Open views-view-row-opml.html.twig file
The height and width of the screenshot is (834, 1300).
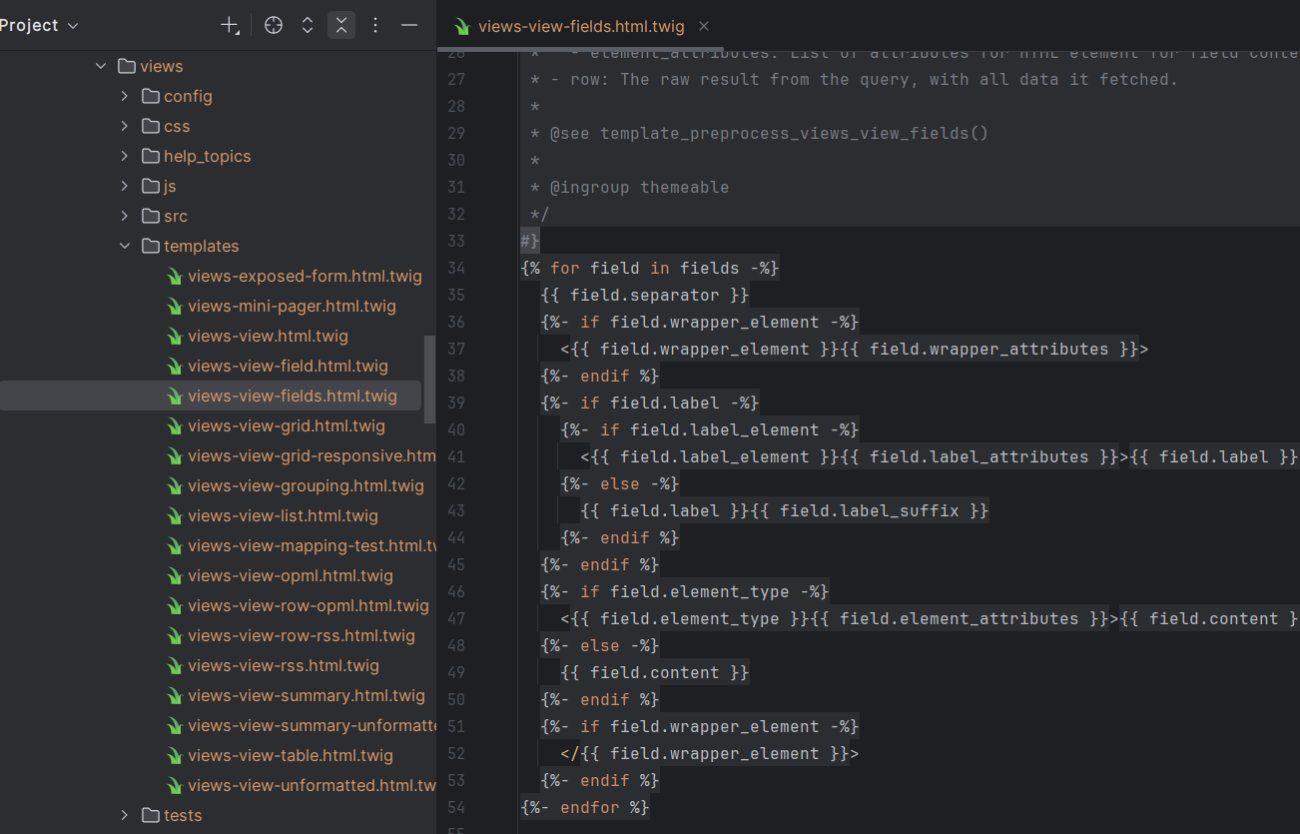pos(308,606)
